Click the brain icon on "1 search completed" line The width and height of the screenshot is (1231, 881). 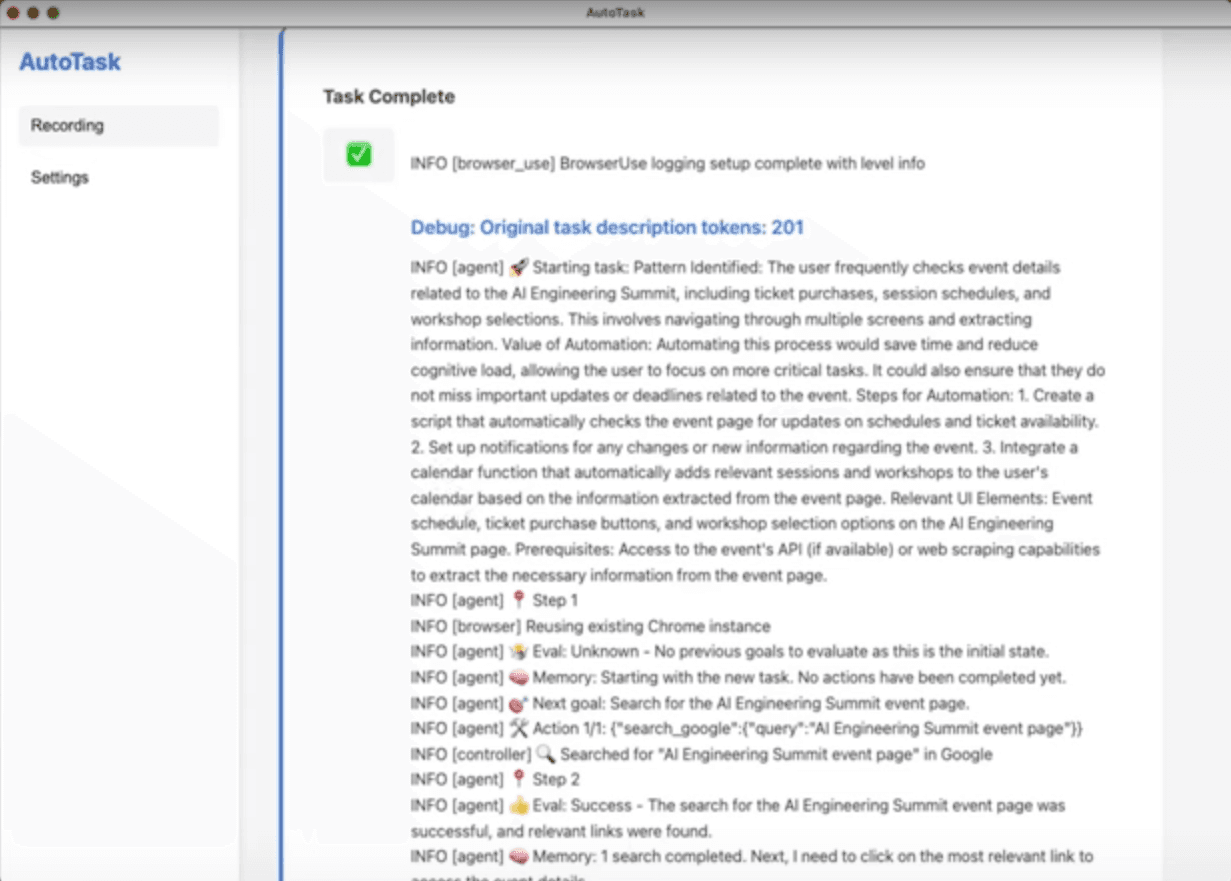coord(518,857)
